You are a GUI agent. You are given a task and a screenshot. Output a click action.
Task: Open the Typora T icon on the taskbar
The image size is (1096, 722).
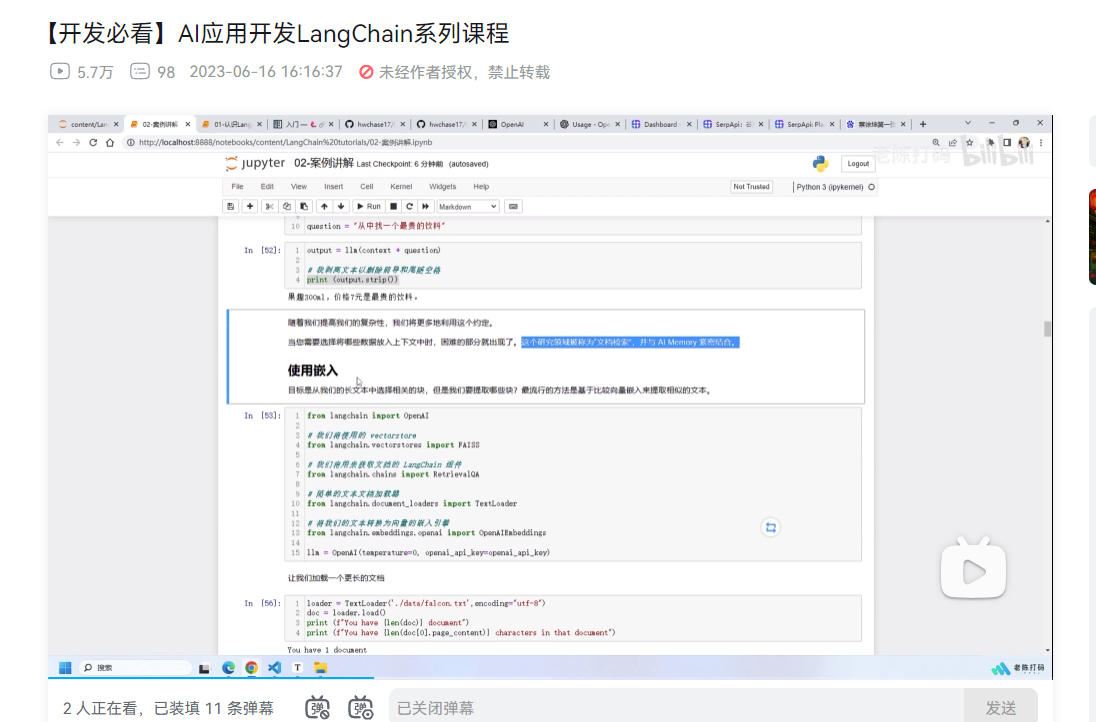[x=297, y=668]
